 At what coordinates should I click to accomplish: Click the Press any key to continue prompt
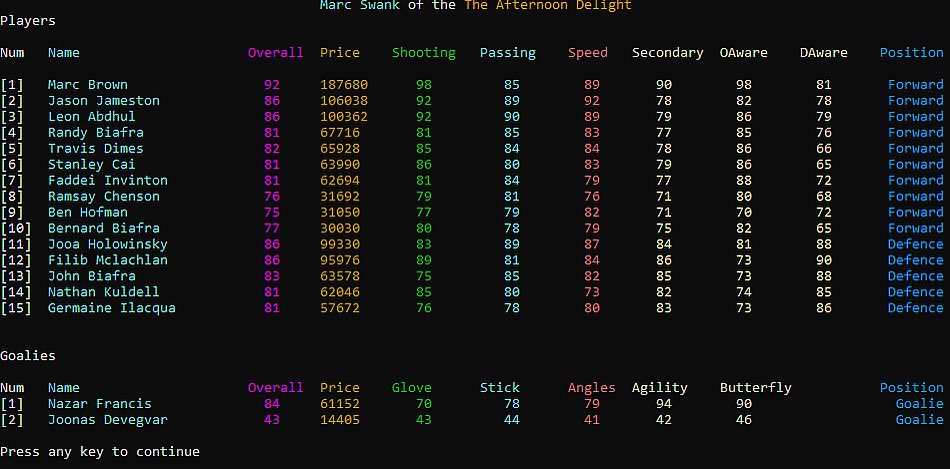pos(100,452)
